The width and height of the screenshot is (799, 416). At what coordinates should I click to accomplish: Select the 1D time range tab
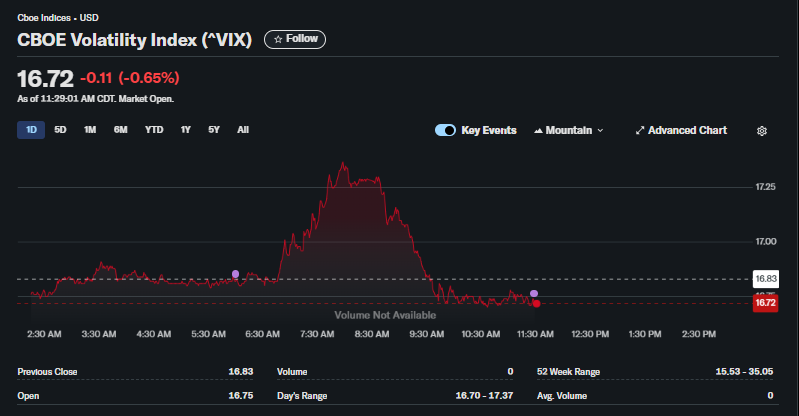31,130
